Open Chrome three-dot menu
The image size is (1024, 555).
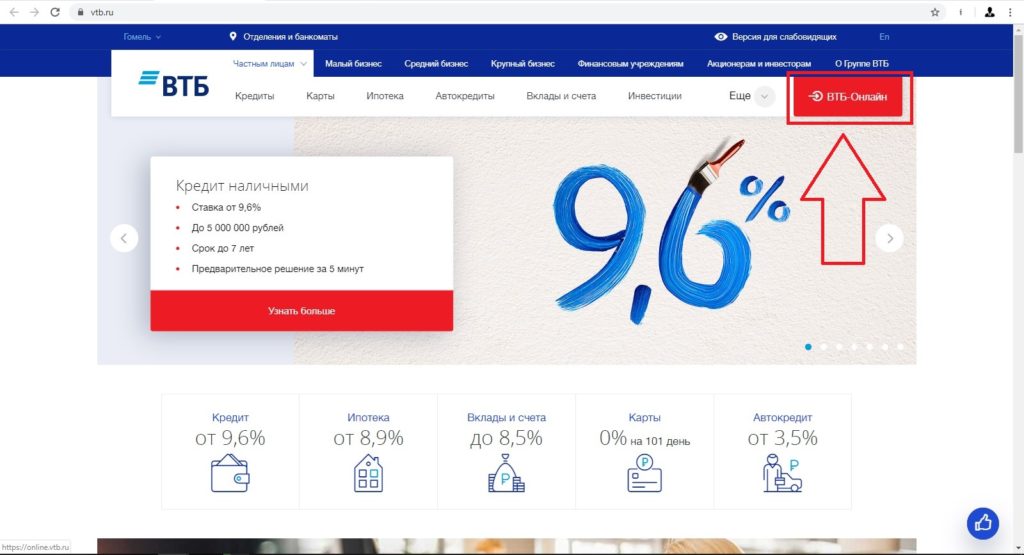click(1010, 12)
